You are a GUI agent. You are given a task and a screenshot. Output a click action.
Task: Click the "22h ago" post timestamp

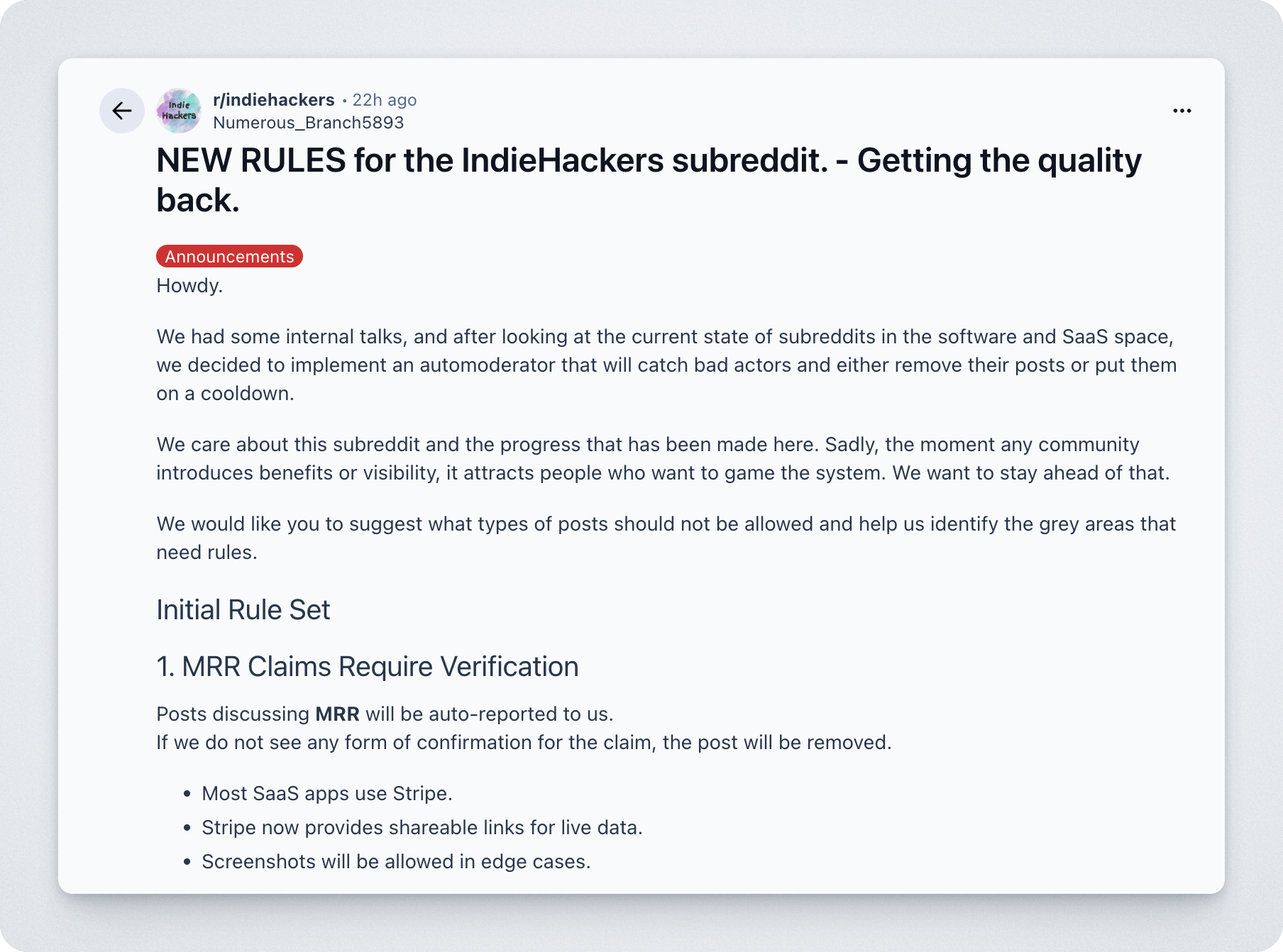pos(384,100)
